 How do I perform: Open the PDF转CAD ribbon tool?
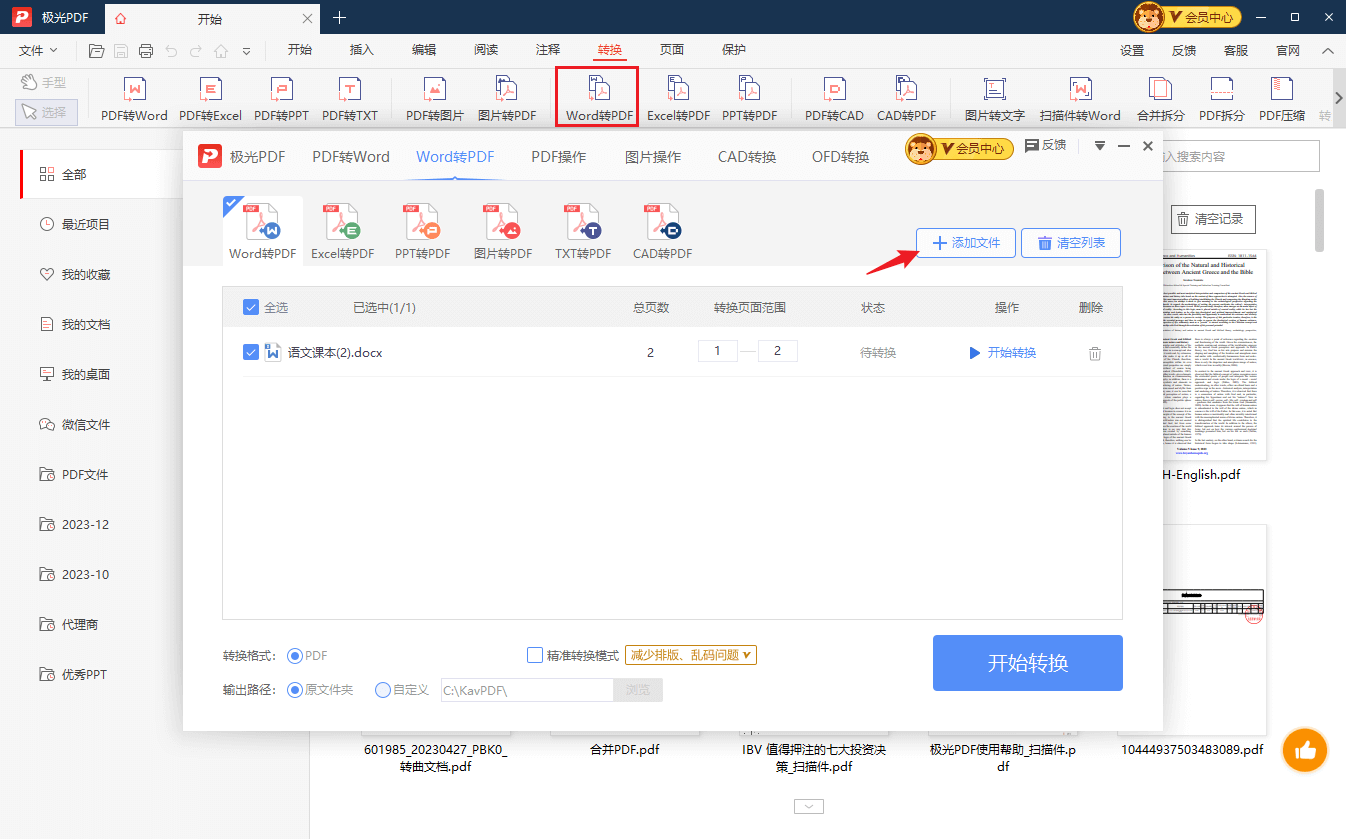(834, 99)
